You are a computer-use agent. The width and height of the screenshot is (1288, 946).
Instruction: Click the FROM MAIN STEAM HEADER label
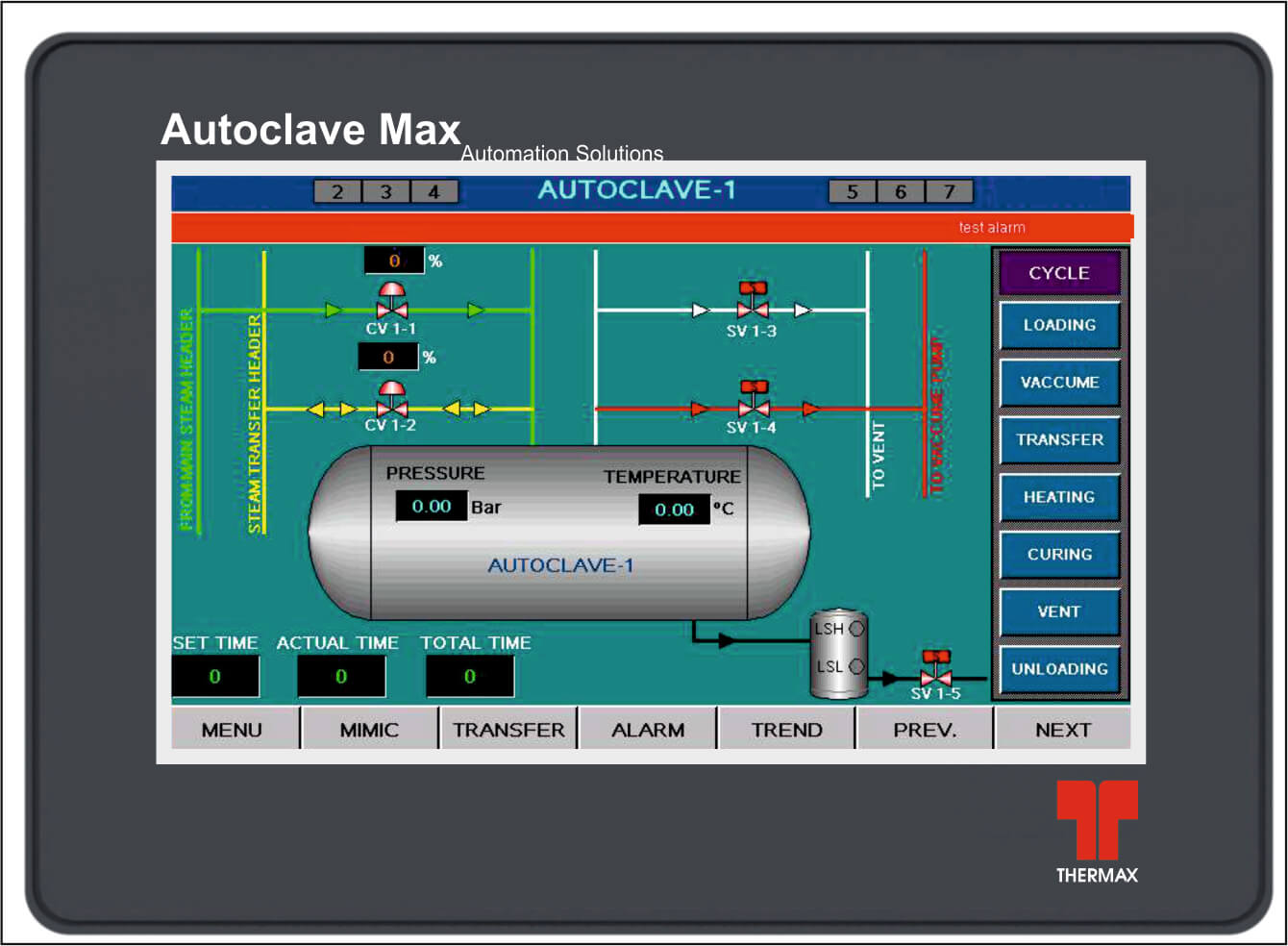tap(186, 419)
